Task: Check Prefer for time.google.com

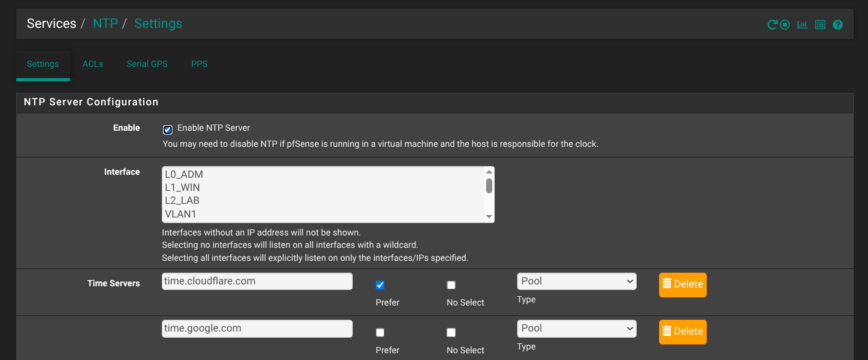Action: [x=380, y=332]
